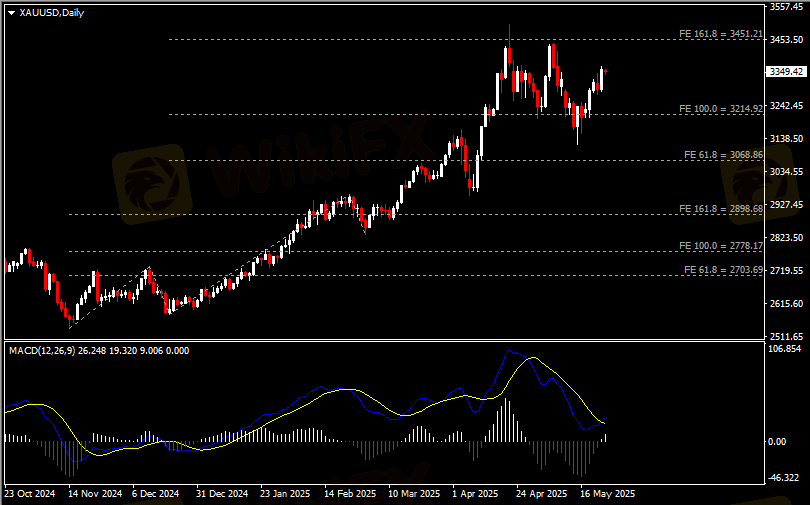Select the FE 61.8 = 3068.86 label
Screen dimensions: 810x505
723,155
